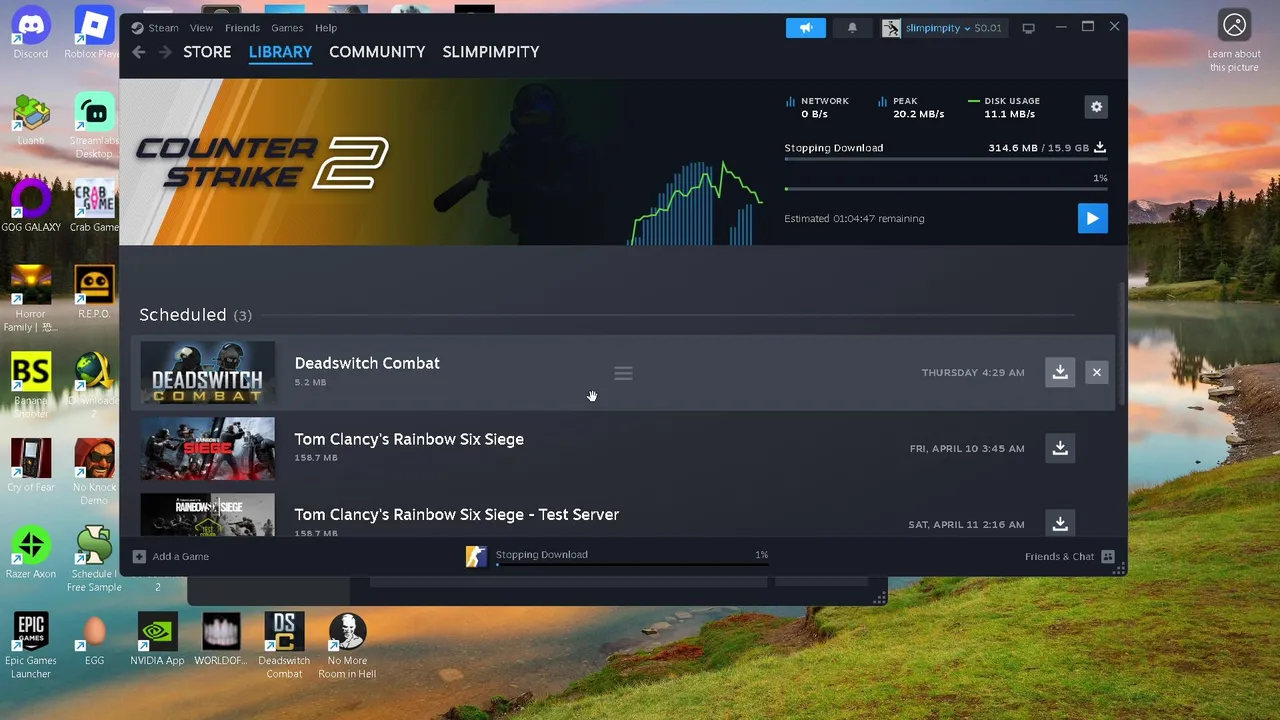Open Banana Shooter desktop shortcut

click(x=31, y=385)
